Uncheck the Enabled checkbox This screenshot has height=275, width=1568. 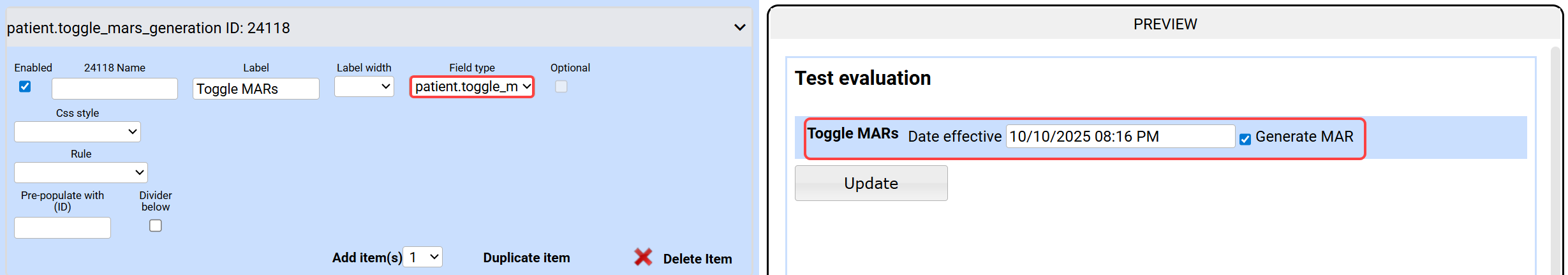pos(25,86)
